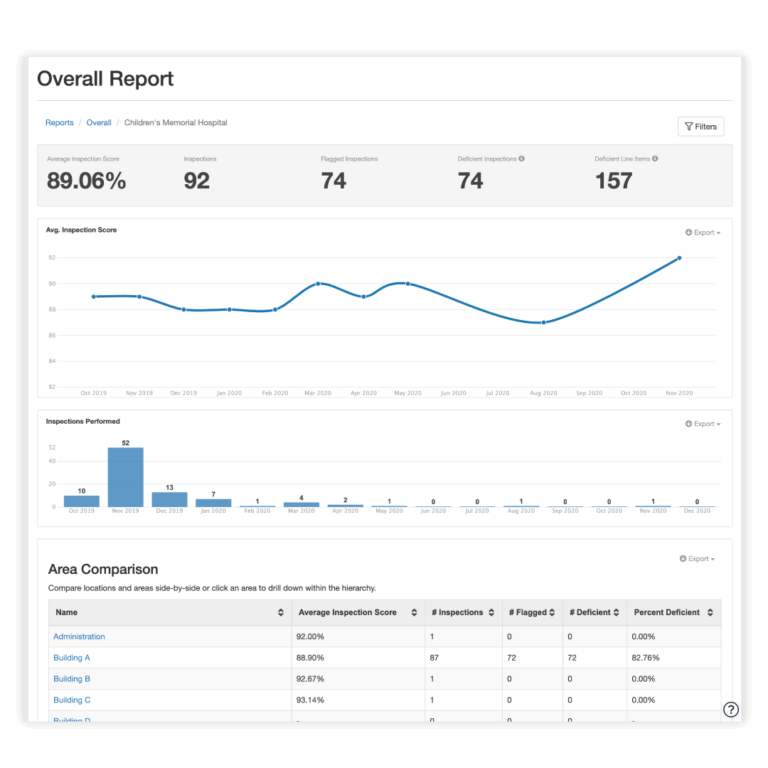Open the Administration area link
Viewport: 768px width, 768px height.
79,637
